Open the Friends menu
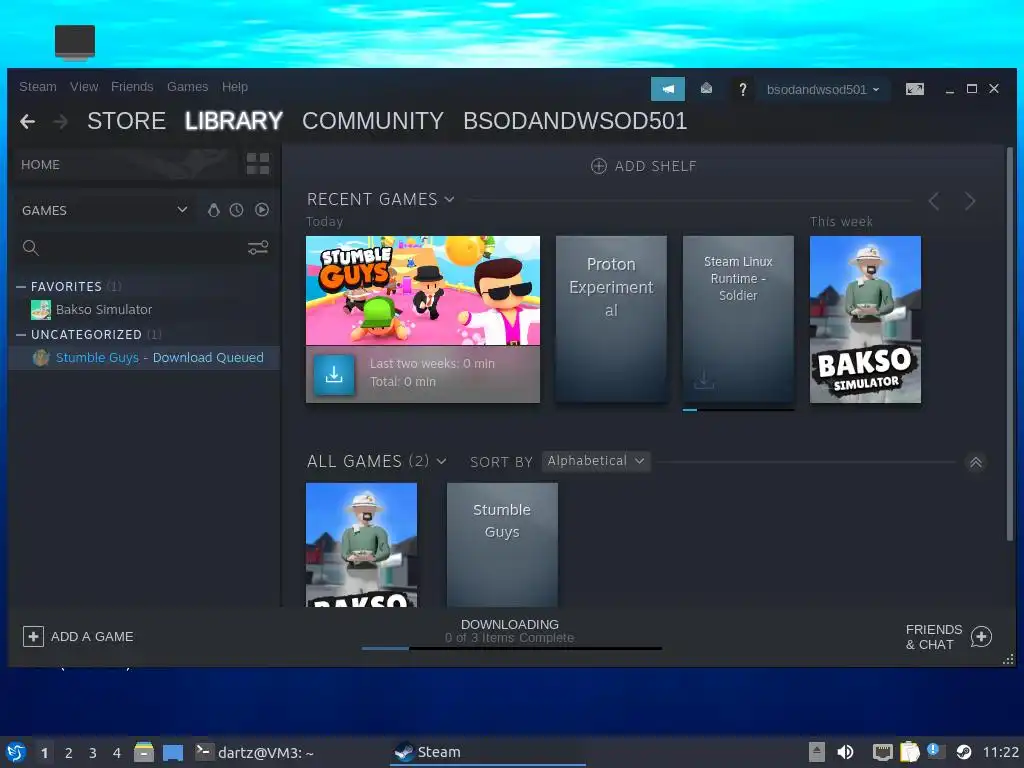The image size is (1024, 768). pos(132,87)
